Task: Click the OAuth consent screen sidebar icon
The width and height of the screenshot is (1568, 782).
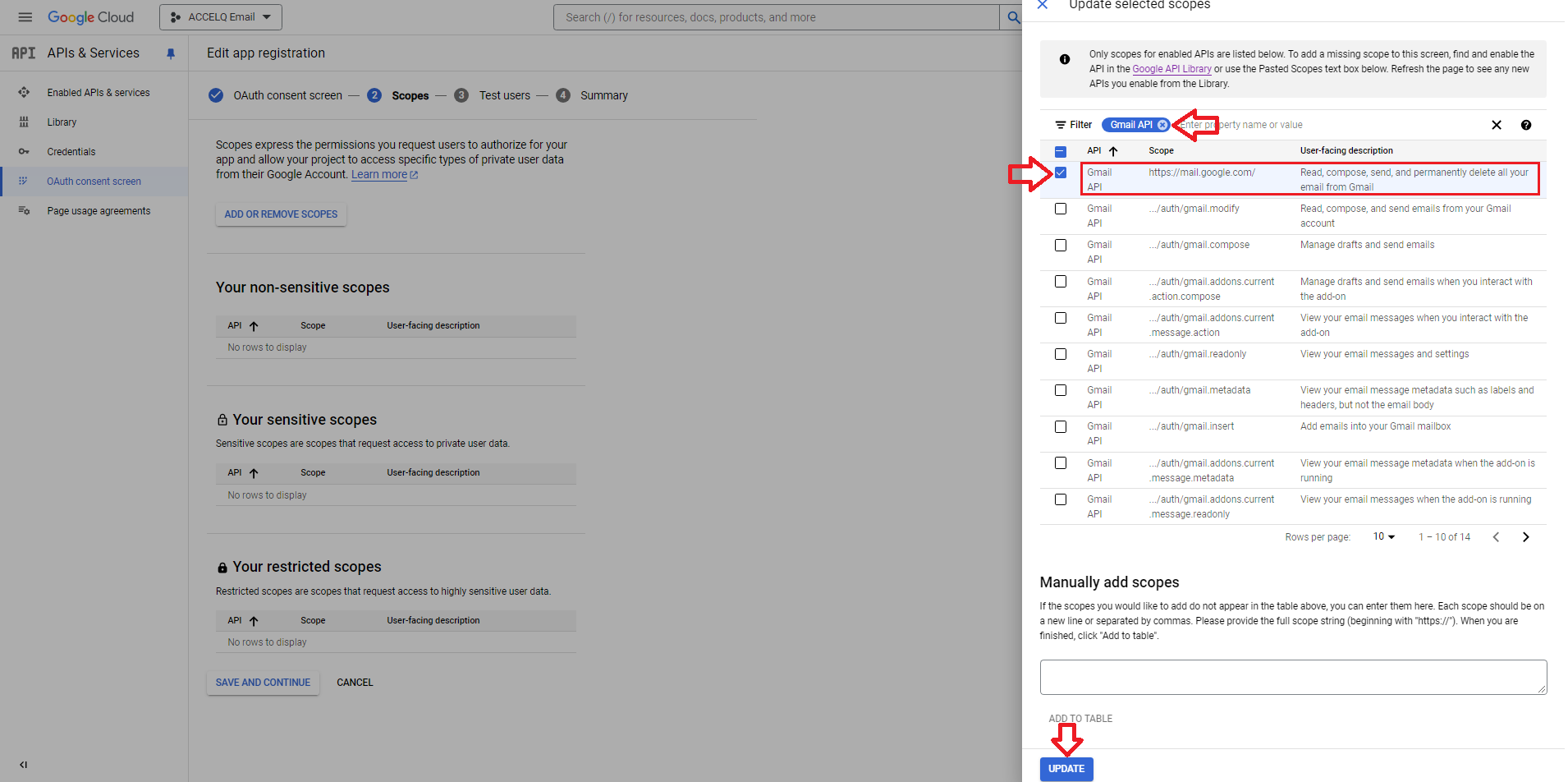Action: point(23,182)
